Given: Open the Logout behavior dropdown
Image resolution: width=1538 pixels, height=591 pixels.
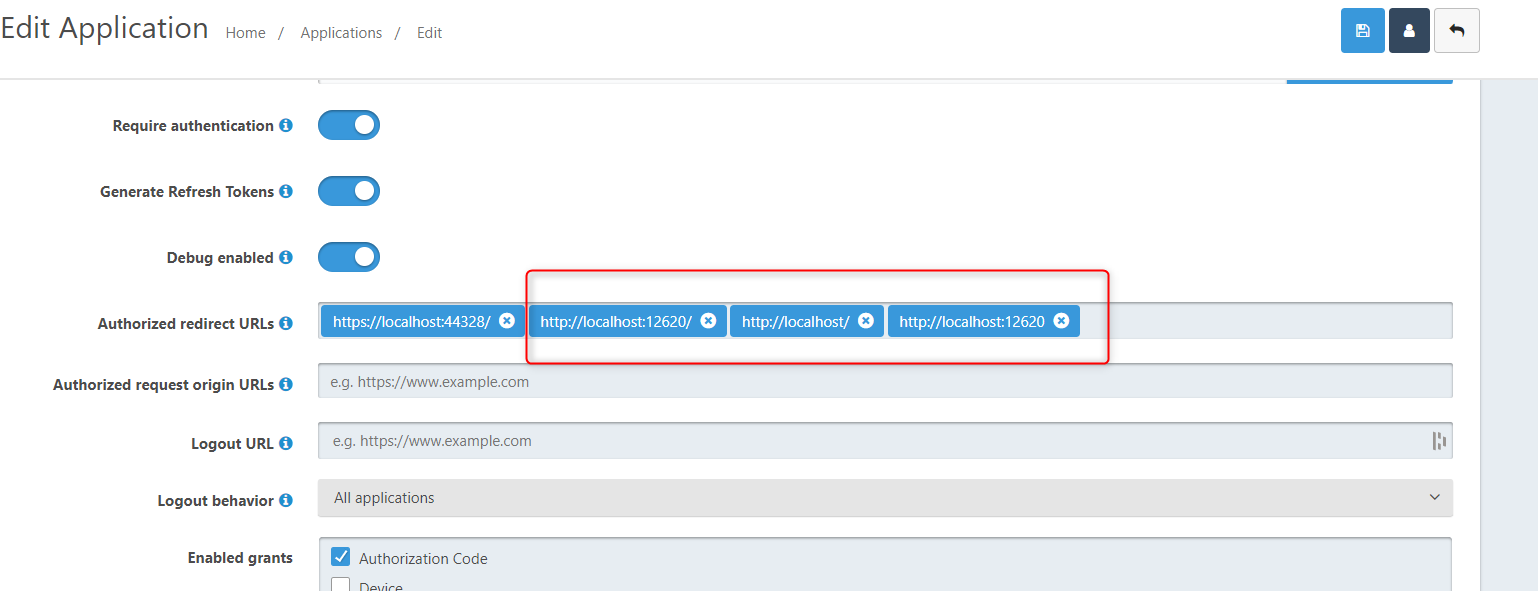Looking at the screenshot, I should click(884, 498).
